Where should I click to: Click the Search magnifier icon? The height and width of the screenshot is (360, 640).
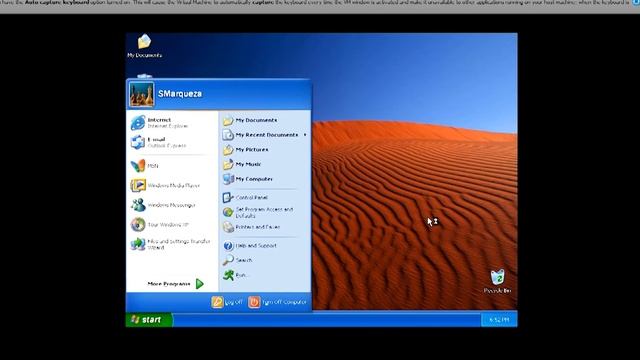[x=228, y=260]
